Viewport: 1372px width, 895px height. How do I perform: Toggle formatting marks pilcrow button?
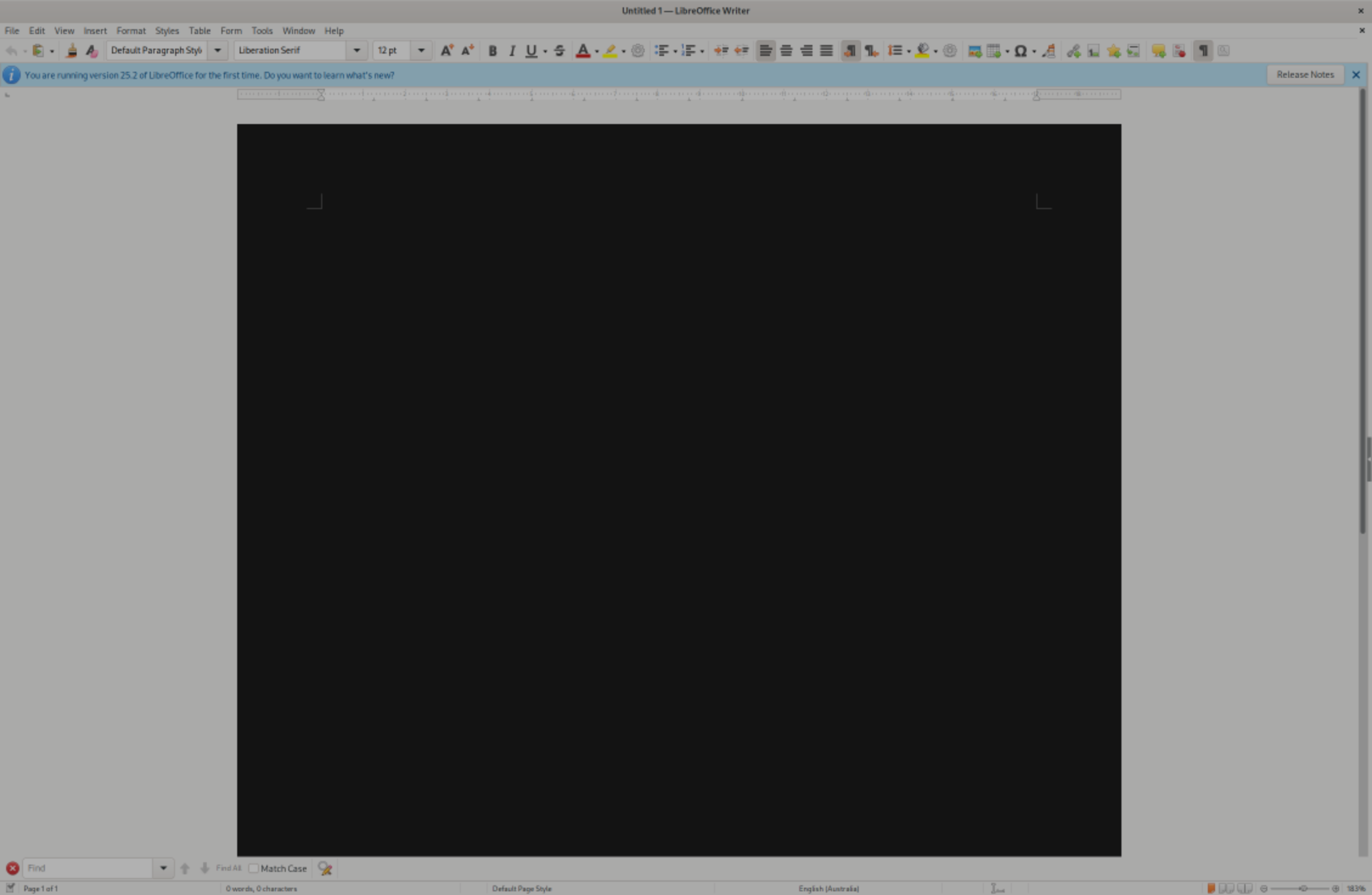[1203, 51]
